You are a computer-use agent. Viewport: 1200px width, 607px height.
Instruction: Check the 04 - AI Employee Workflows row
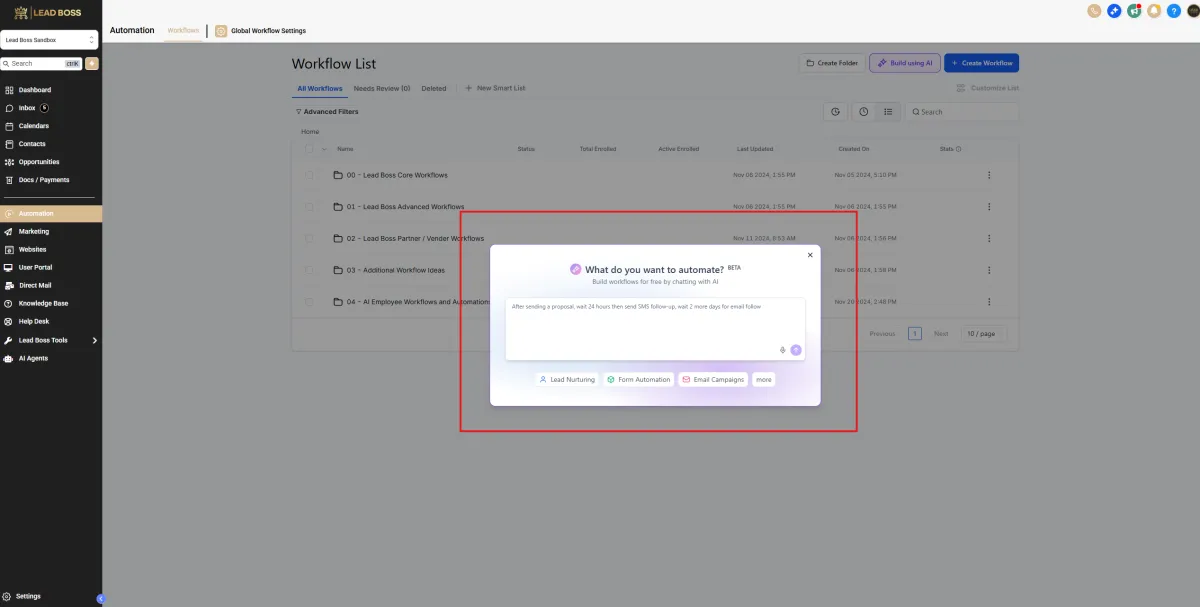click(x=309, y=301)
